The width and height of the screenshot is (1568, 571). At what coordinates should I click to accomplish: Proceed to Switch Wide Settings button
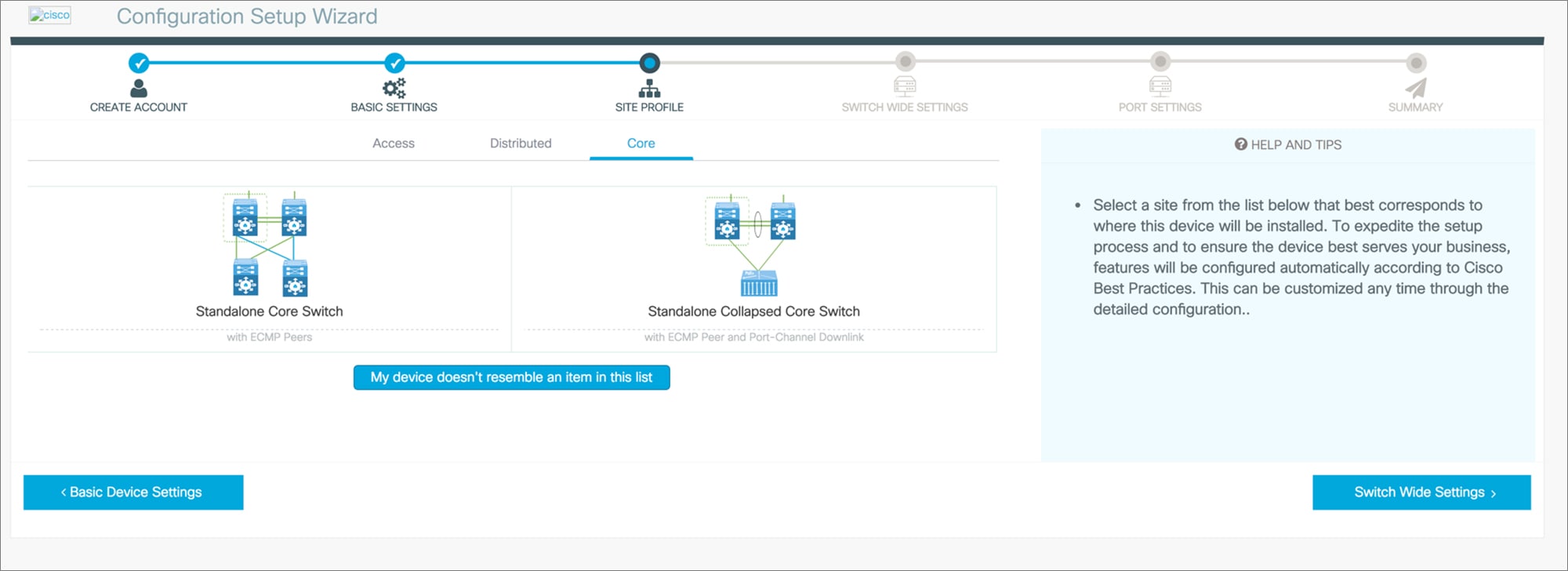point(1421,493)
